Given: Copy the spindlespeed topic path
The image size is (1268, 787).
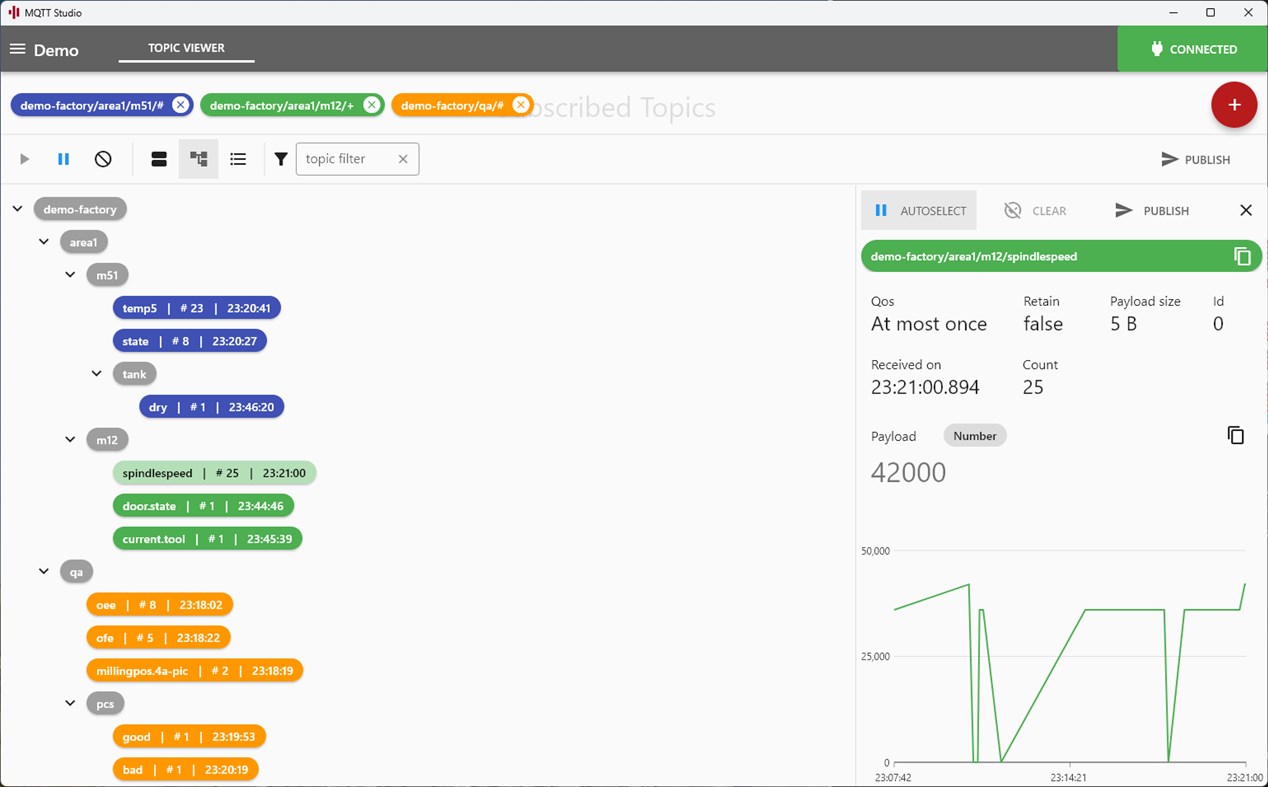Looking at the screenshot, I should (1242, 257).
